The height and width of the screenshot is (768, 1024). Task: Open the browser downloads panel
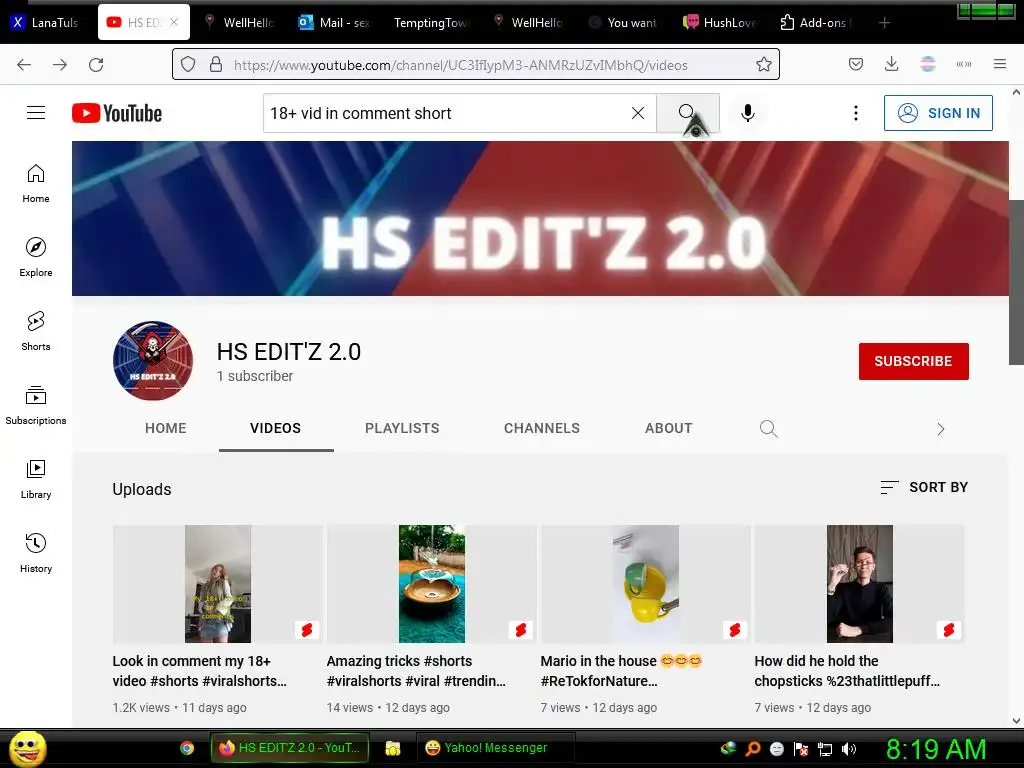click(891, 64)
